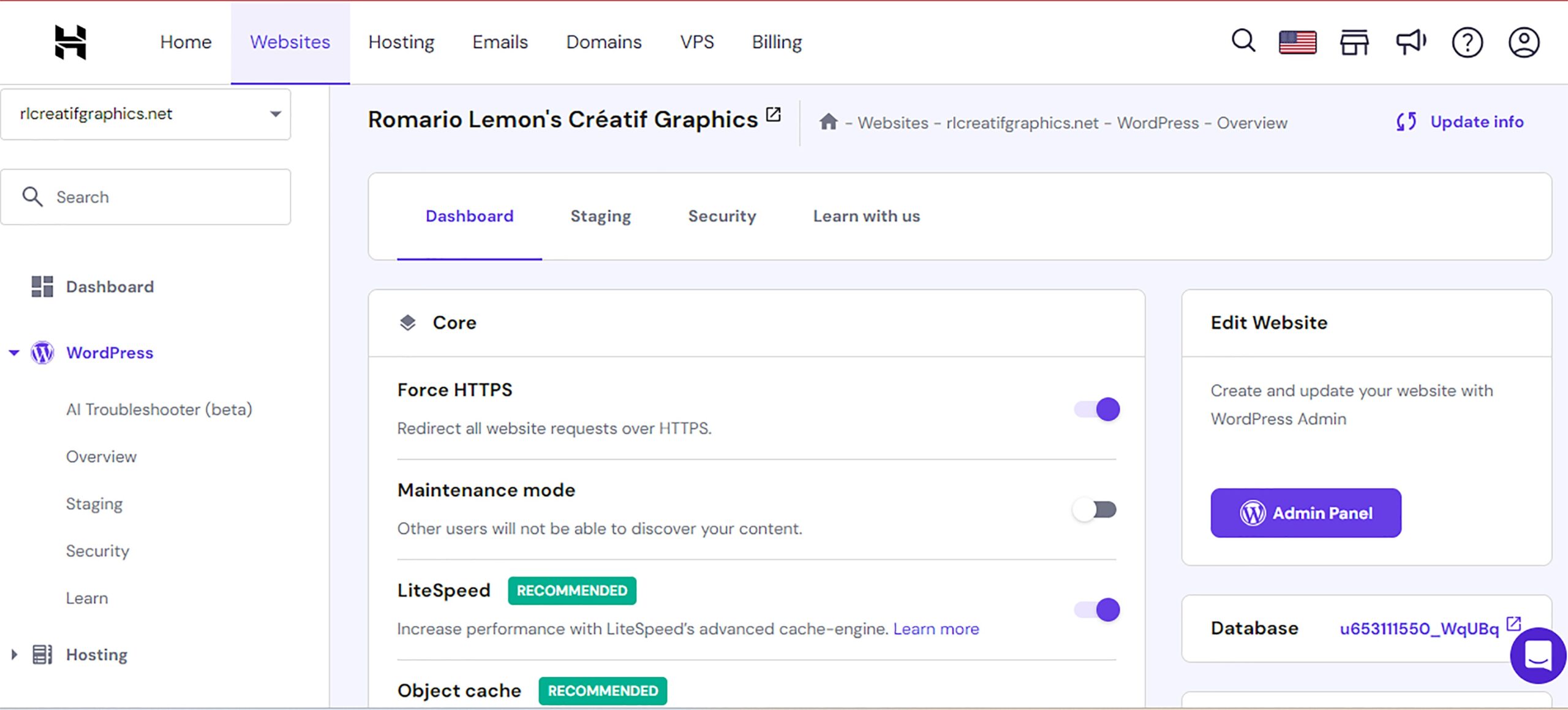Click the Object cache RECOMMENDED badge

click(x=603, y=690)
